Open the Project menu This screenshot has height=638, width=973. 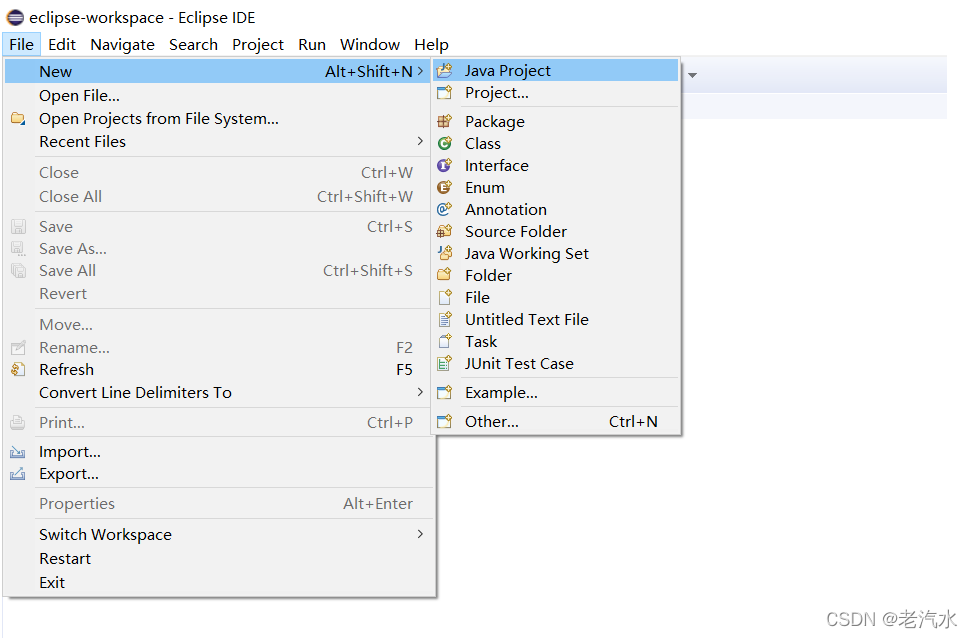pyautogui.click(x=258, y=45)
